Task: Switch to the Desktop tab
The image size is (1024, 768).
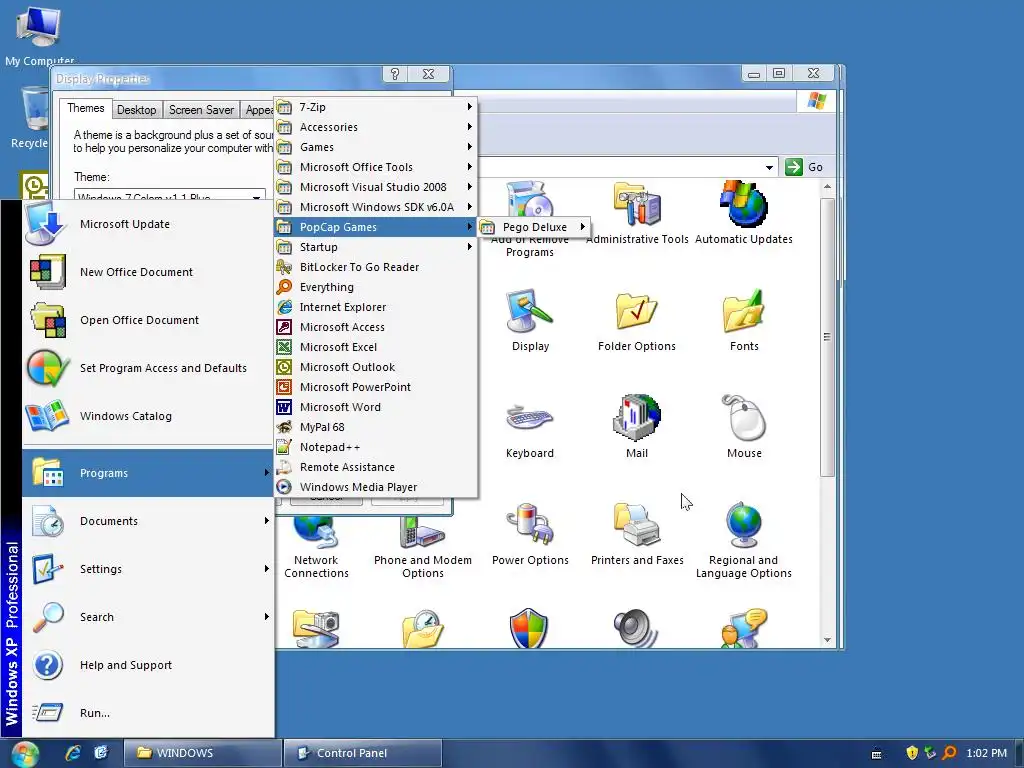Action: pos(136,110)
